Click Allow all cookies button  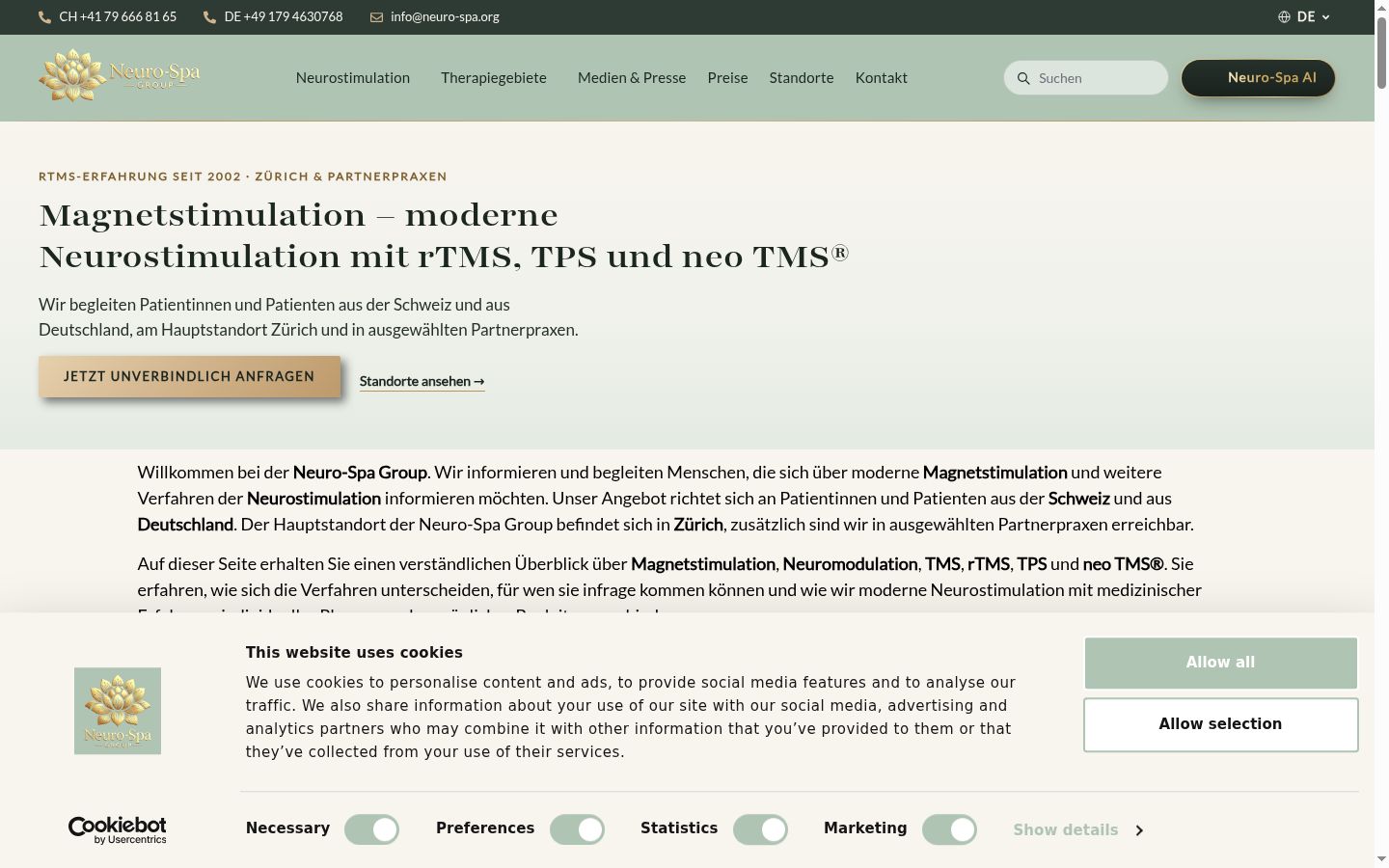coord(1221,663)
